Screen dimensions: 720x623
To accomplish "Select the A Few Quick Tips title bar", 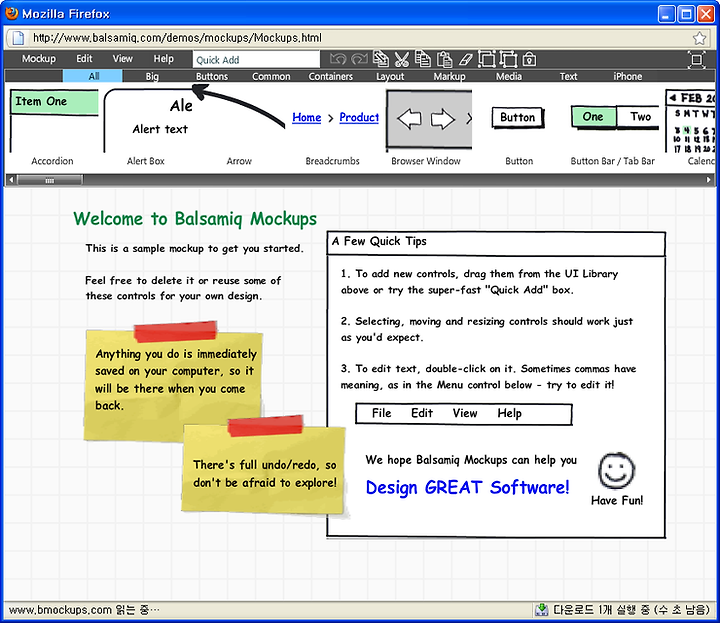I will pyautogui.click(x=496, y=243).
